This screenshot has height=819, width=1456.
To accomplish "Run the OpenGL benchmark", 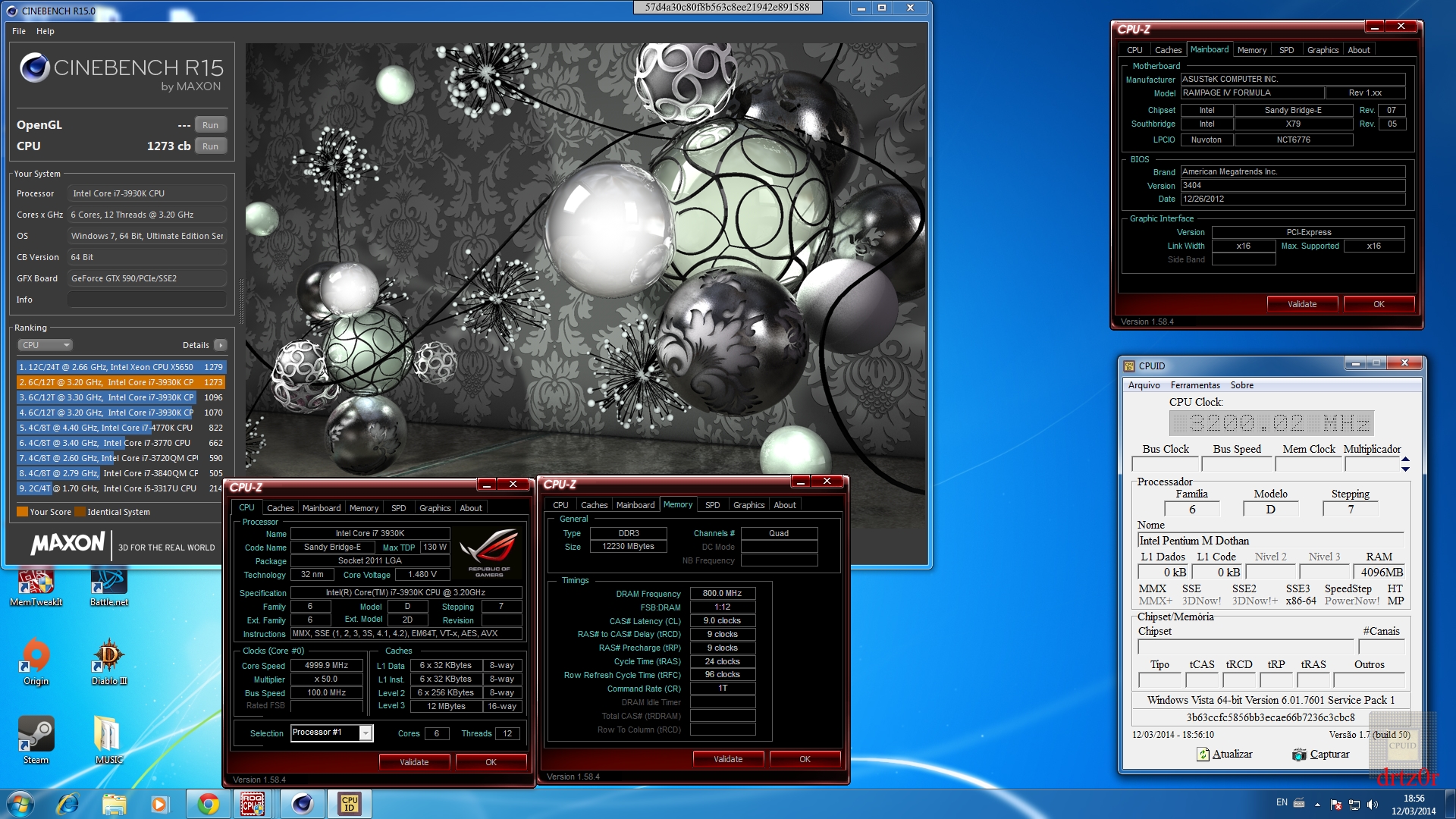I will coord(211,125).
